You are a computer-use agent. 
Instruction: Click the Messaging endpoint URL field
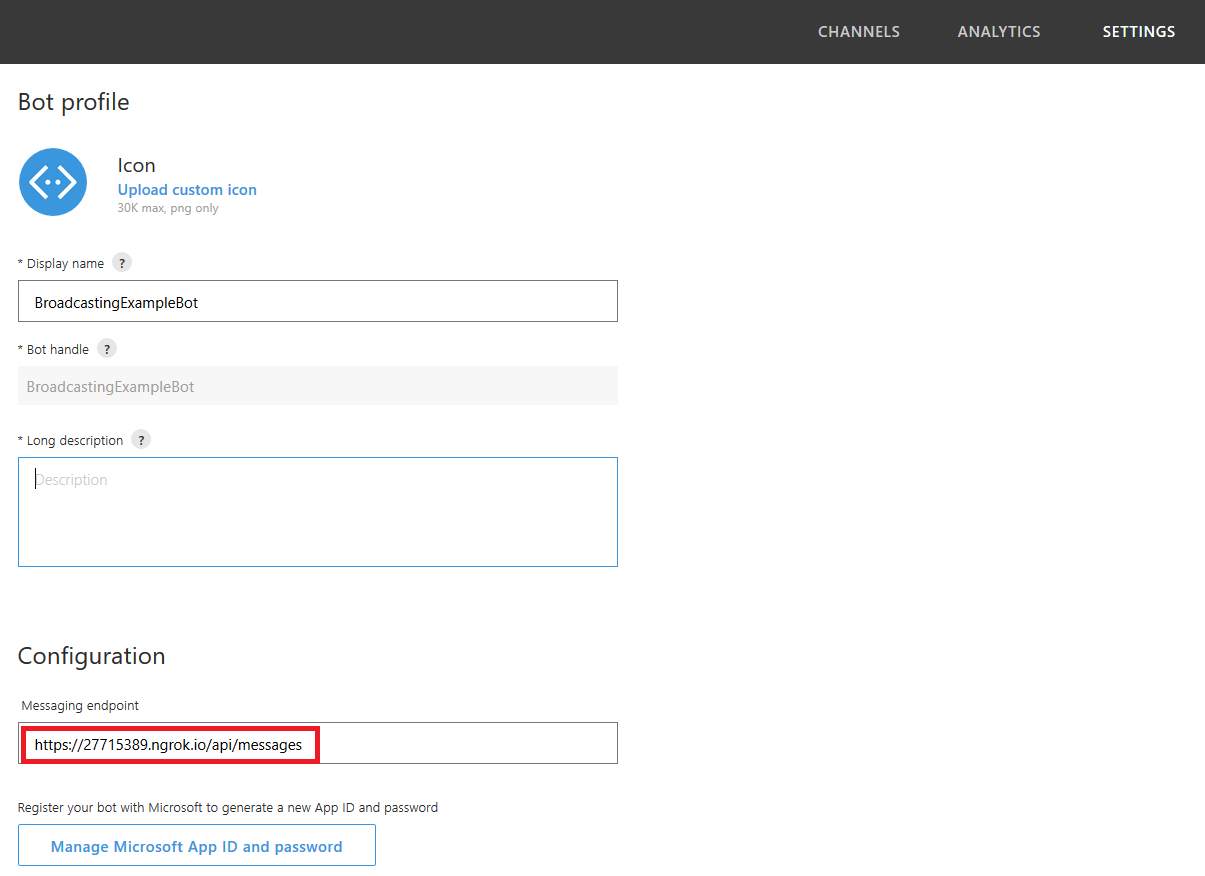[318, 743]
